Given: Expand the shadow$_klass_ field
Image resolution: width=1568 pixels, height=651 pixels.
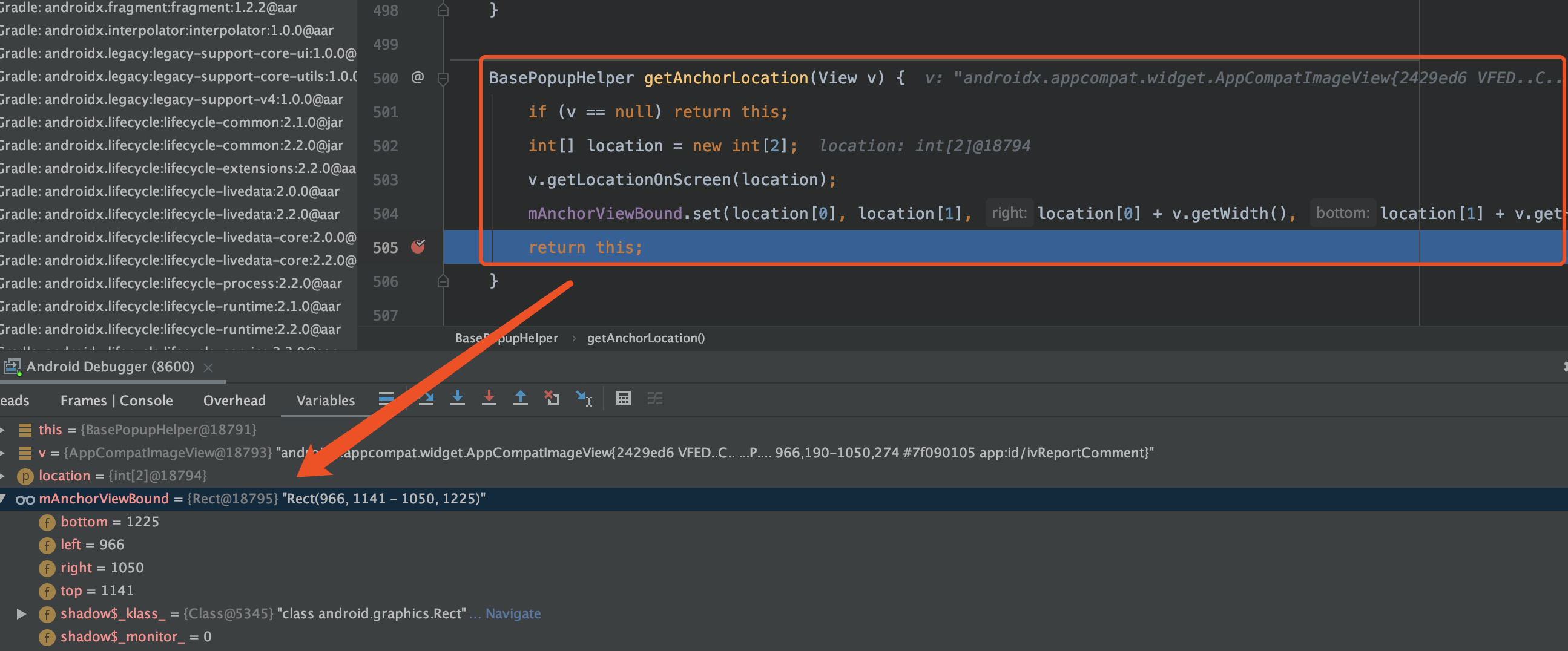Looking at the screenshot, I should tap(22, 613).
